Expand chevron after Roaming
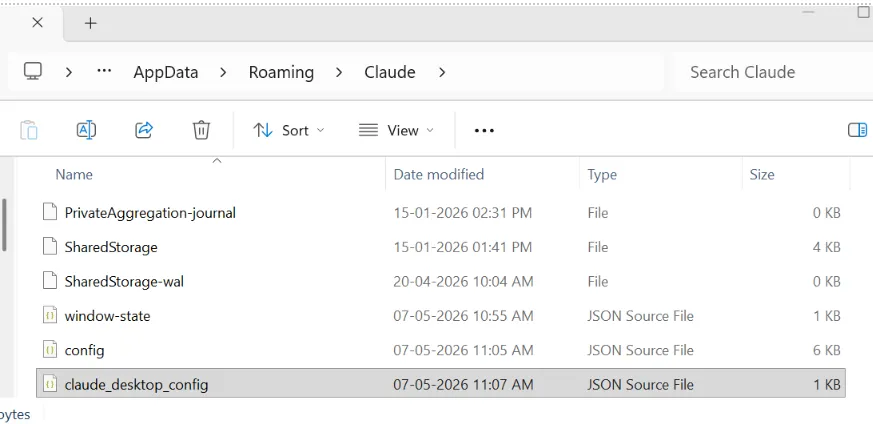873x424 pixels. [339, 72]
